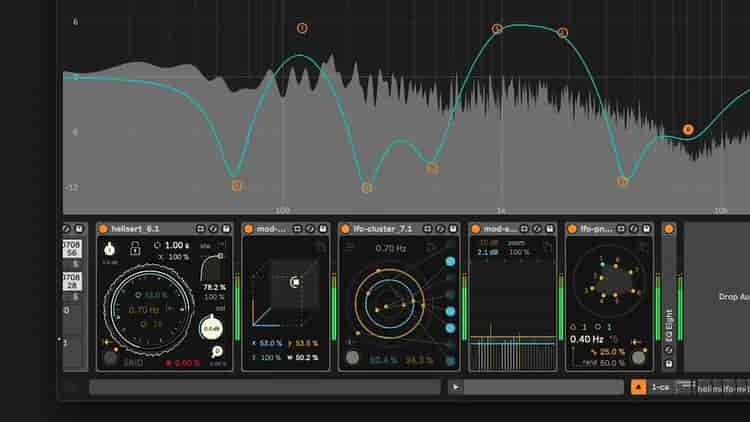
Task: Click the show/hide icon on lfo-cluster_7.1 header
Action: 427,229
